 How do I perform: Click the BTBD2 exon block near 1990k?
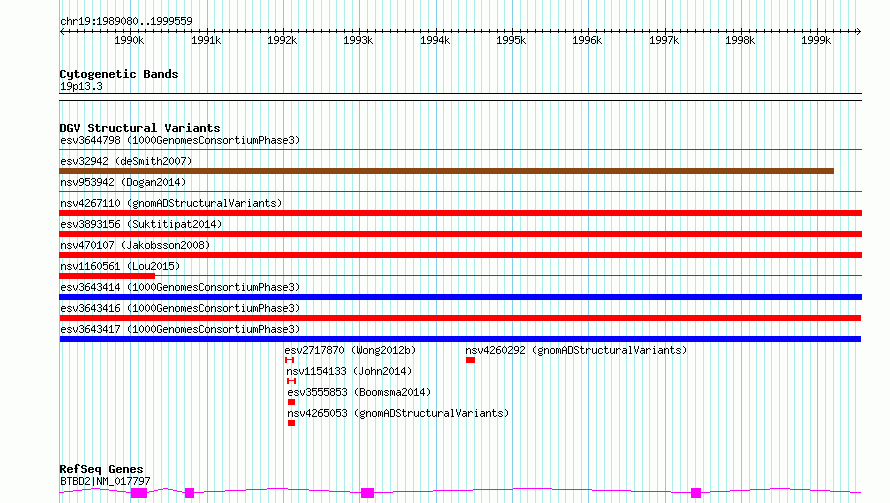point(139,493)
